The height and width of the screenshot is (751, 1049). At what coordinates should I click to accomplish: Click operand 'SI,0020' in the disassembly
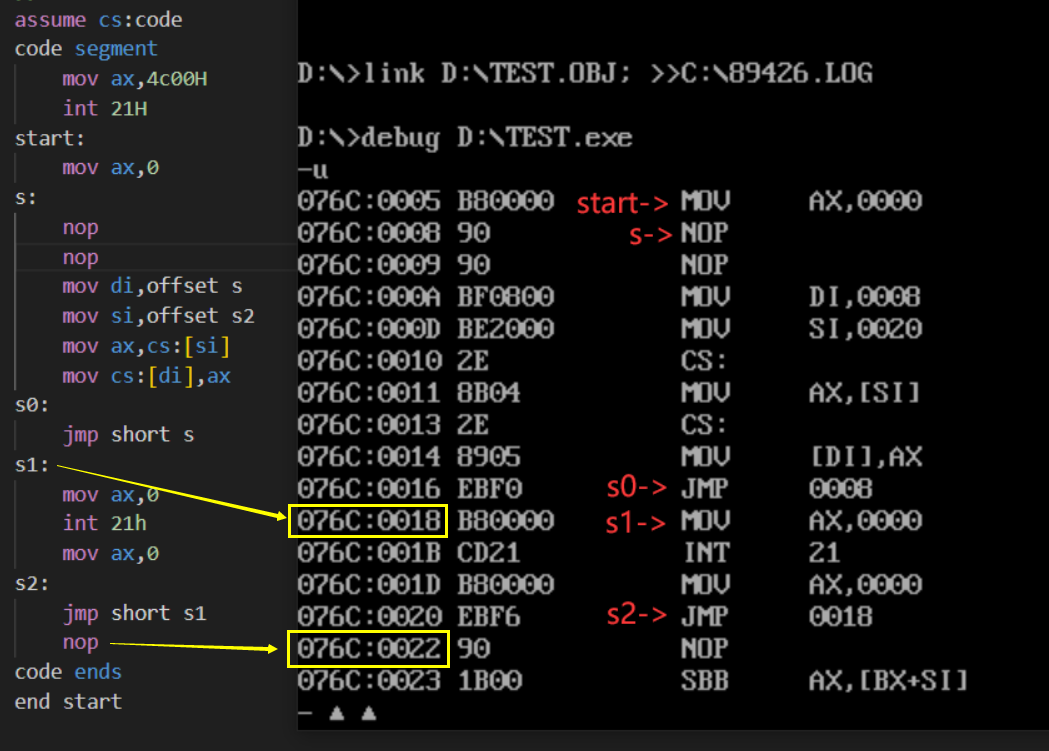pyautogui.click(x=865, y=329)
